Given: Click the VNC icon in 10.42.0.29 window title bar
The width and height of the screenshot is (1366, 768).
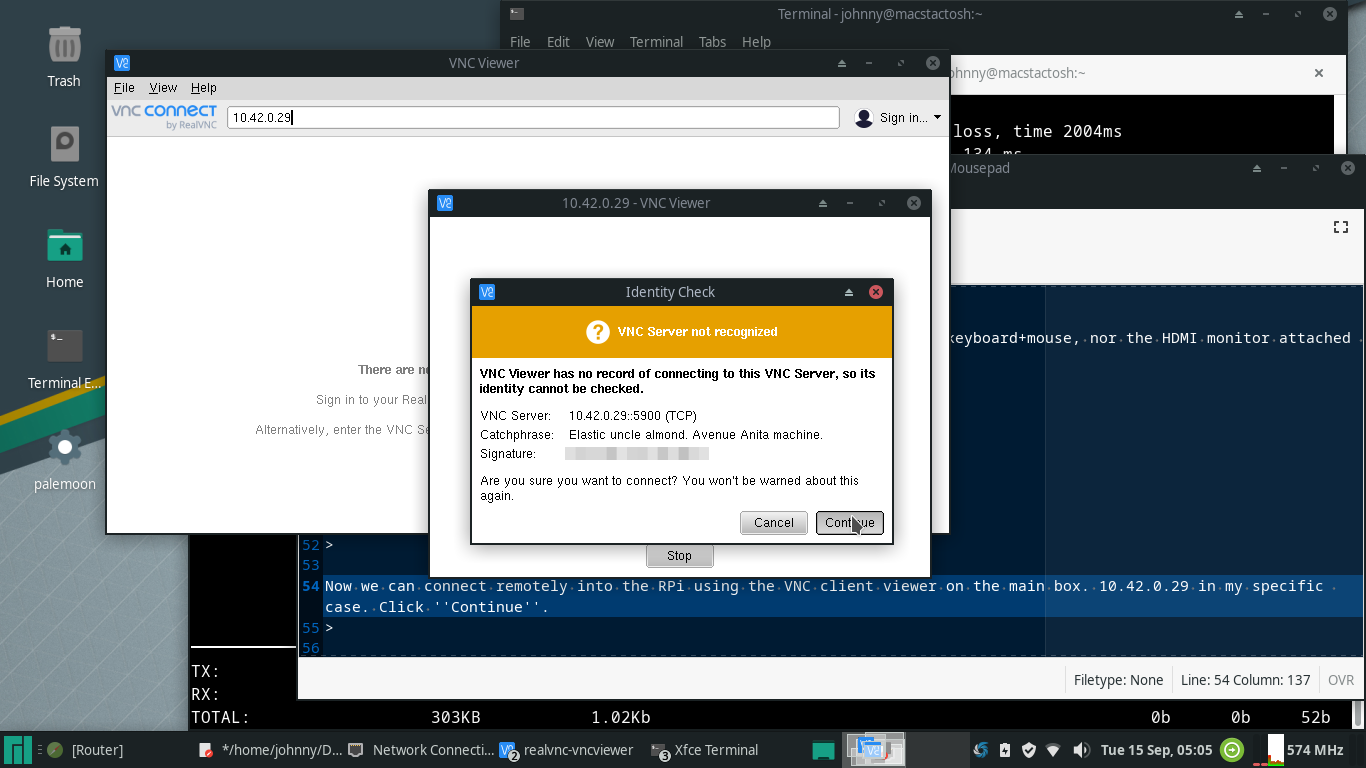Looking at the screenshot, I should click(446, 203).
